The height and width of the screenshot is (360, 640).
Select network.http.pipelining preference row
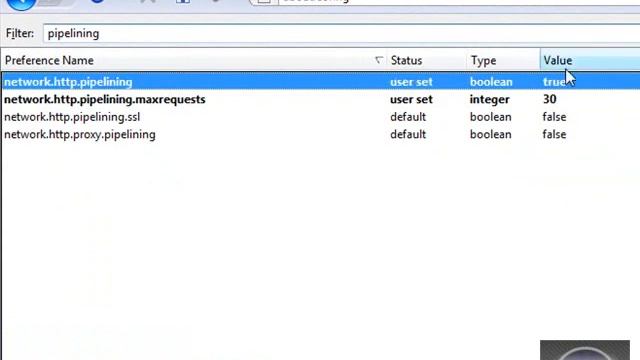pyautogui.click(x=320, y=82)
